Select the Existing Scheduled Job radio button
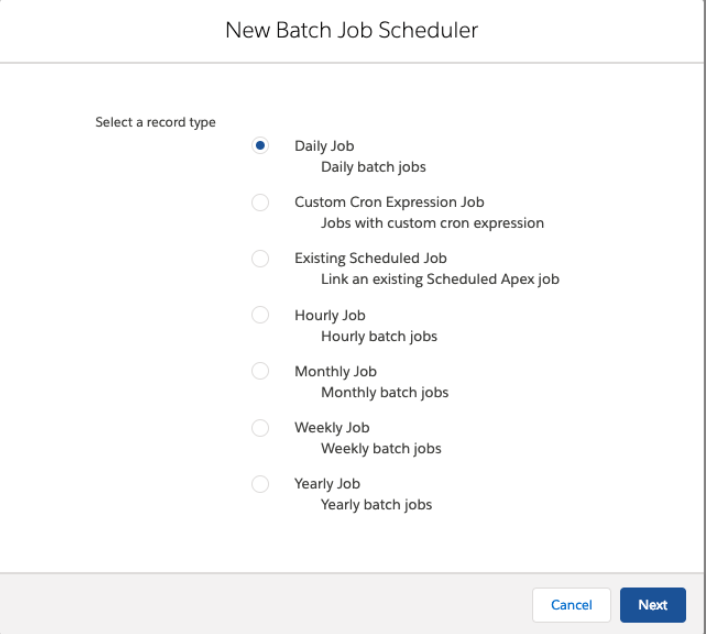The height and width of the screenshot is (634, 706). (260, 259)
